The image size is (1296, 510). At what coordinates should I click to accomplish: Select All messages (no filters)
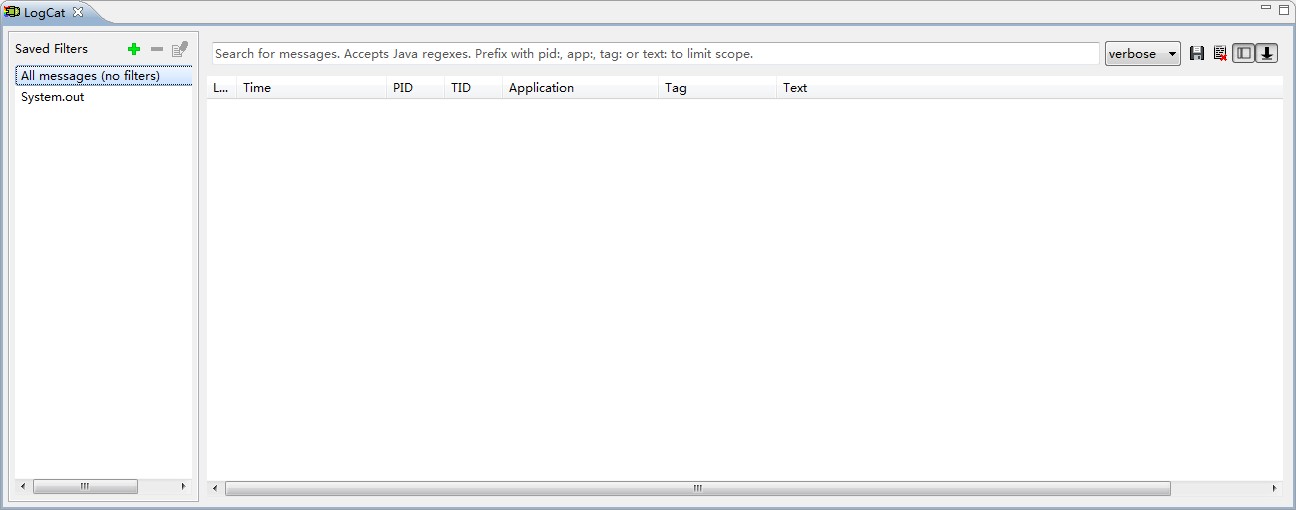click(x=104, y=76)
